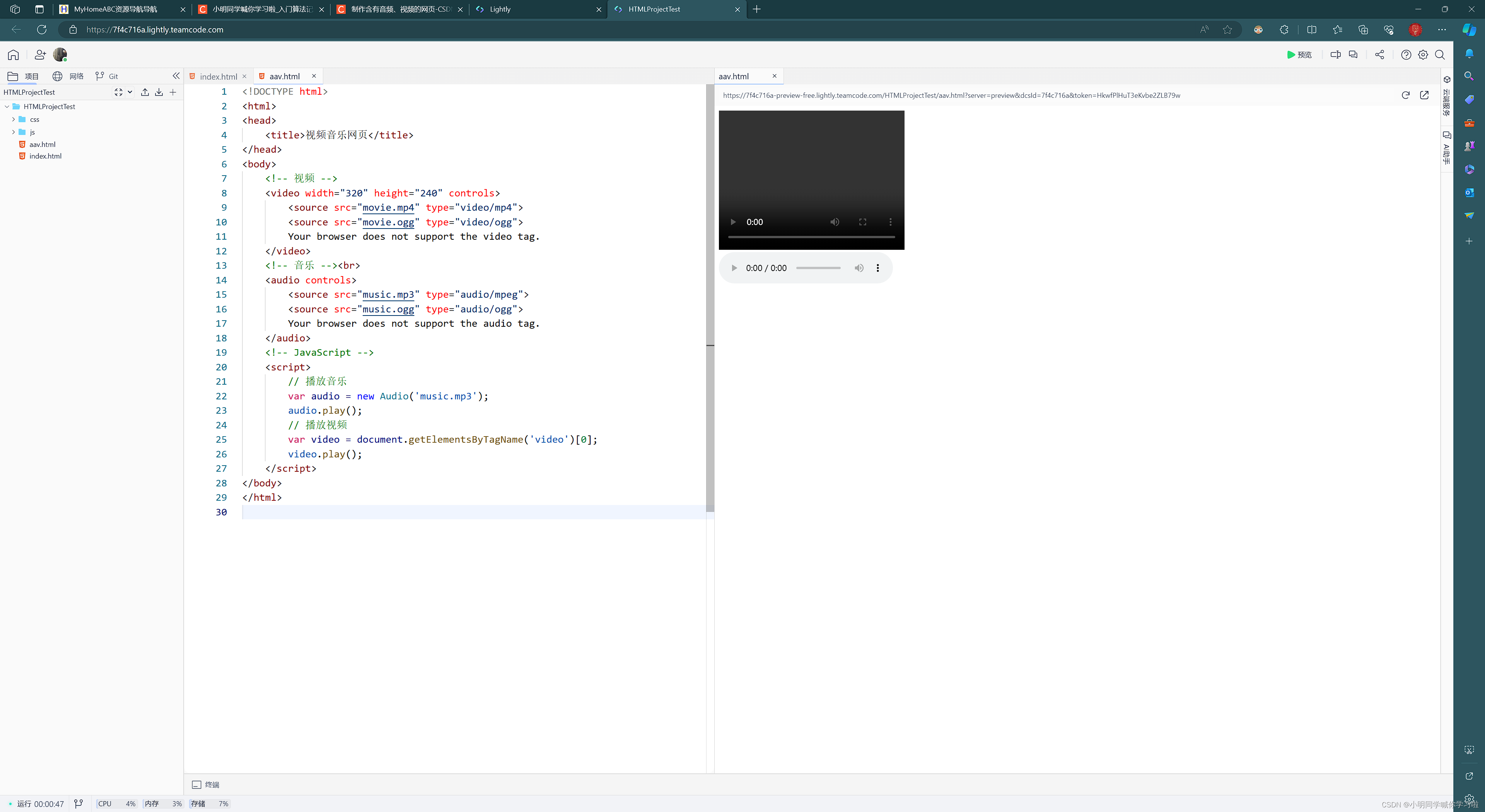Open the Outlook icon in Edge sidebar
Image resolution: width=1485 pixels, height=812 pixels.
pyautogui.click(x=1469, y=193)
